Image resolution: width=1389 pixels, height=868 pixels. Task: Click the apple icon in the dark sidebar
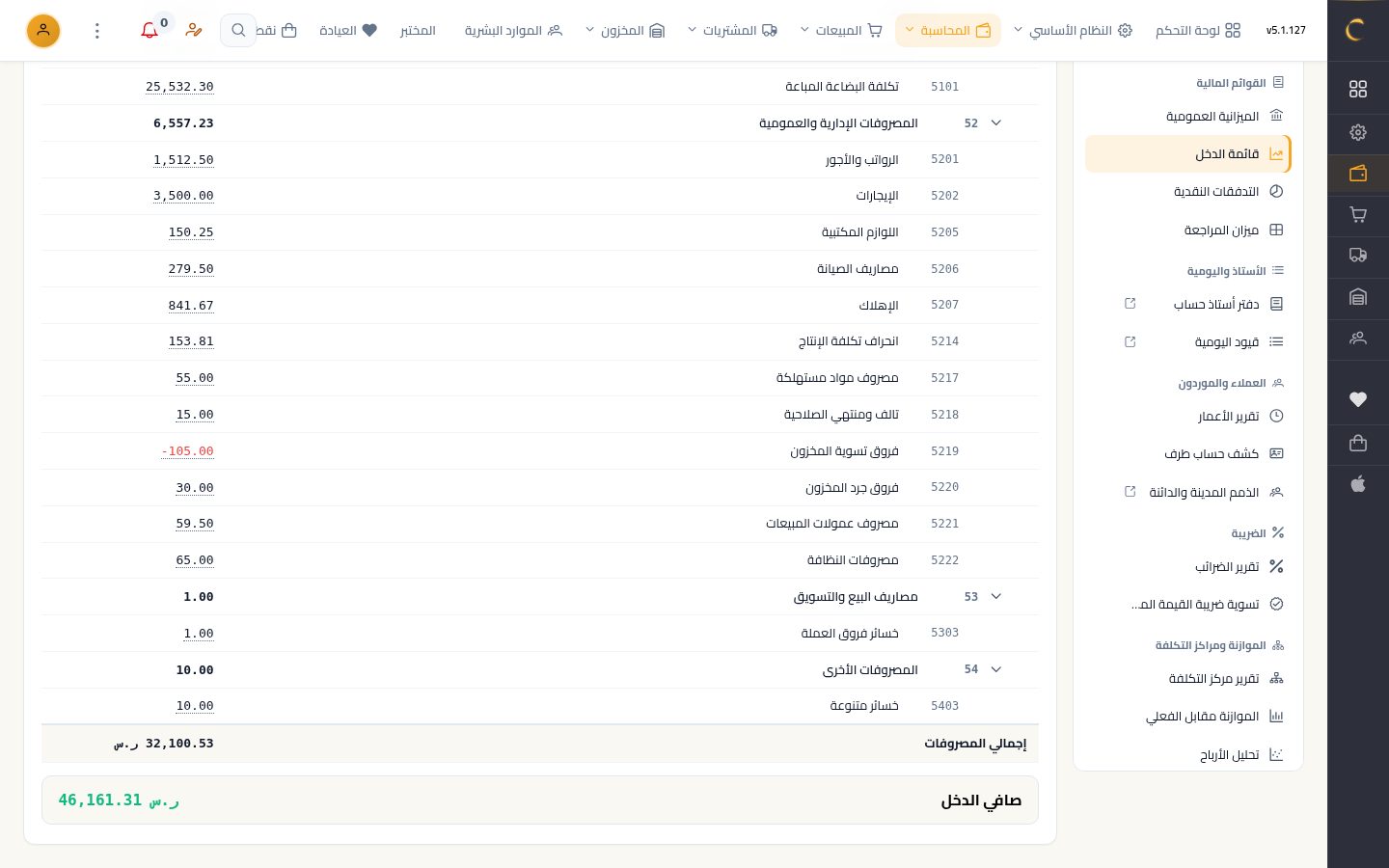(1358, 484)
